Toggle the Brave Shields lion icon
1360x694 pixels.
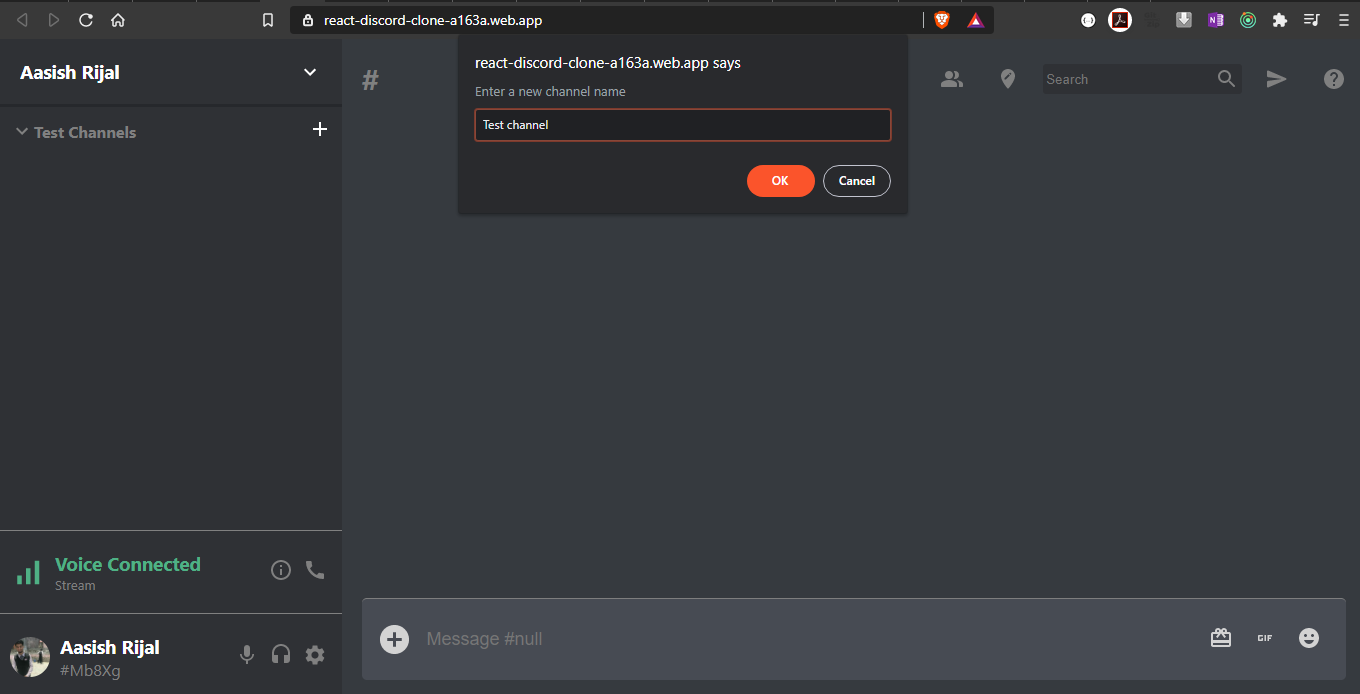(x=942, y=20)
